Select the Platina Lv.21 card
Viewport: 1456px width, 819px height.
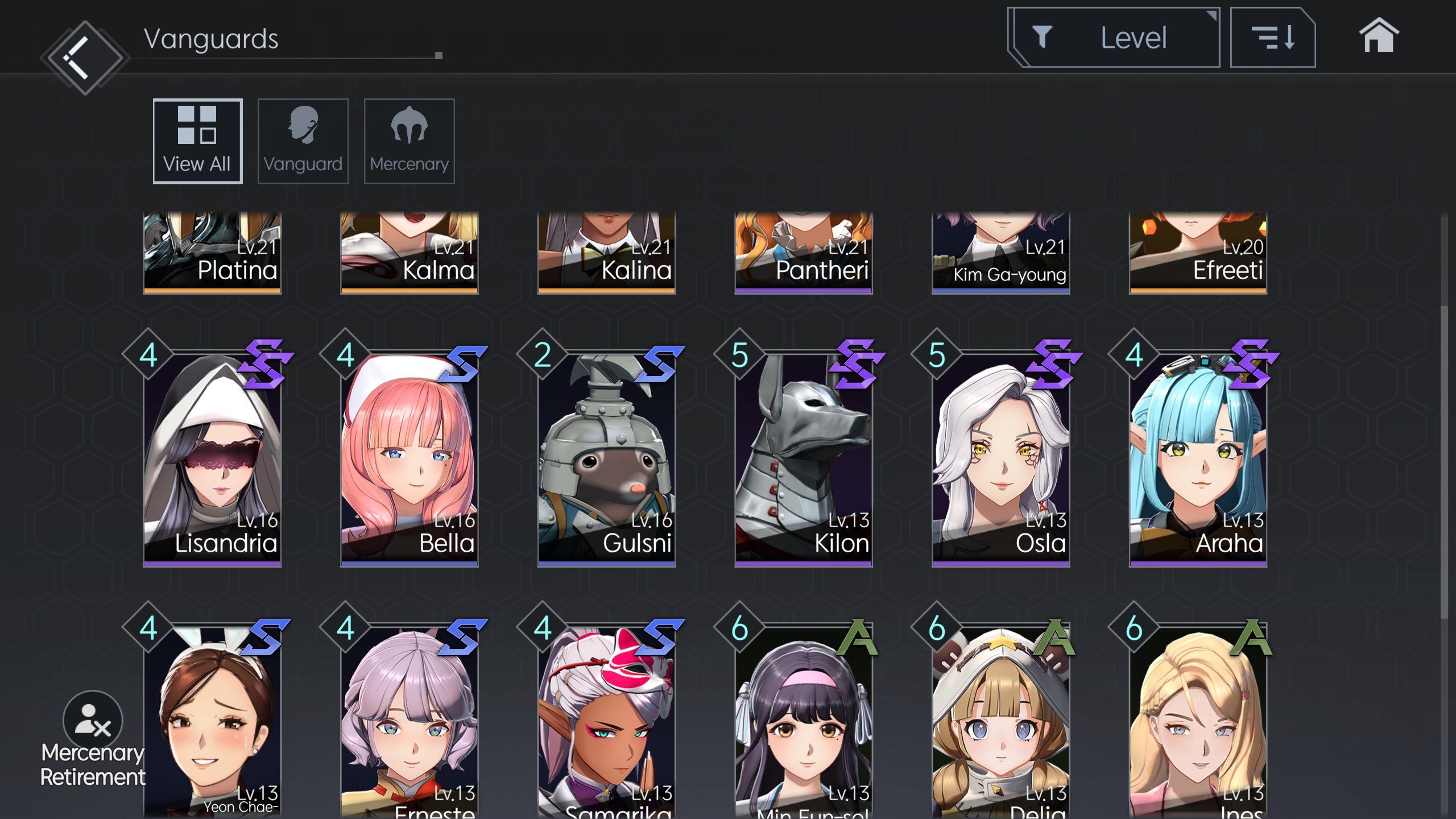[x=212, y=253]
